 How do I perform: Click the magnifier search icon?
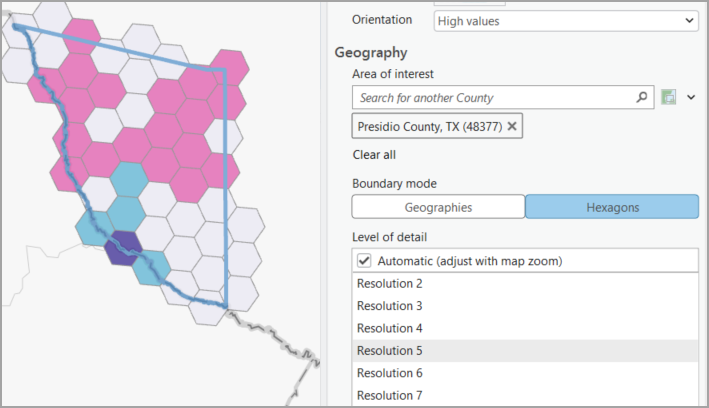(x=642, y=98)
